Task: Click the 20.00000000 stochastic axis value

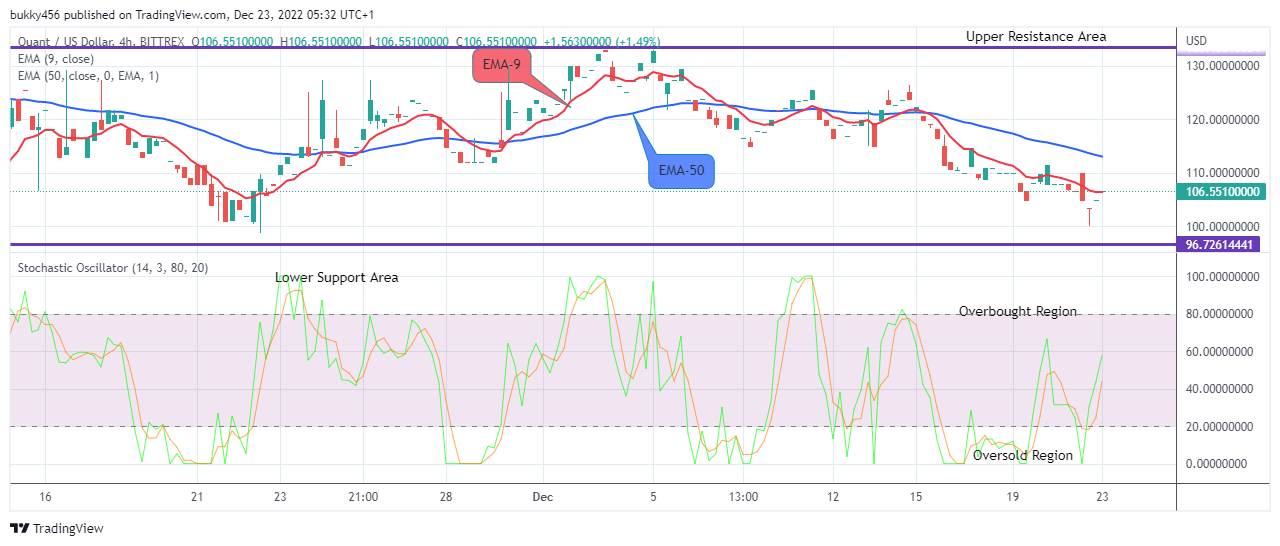Action: coord(1219,426)
